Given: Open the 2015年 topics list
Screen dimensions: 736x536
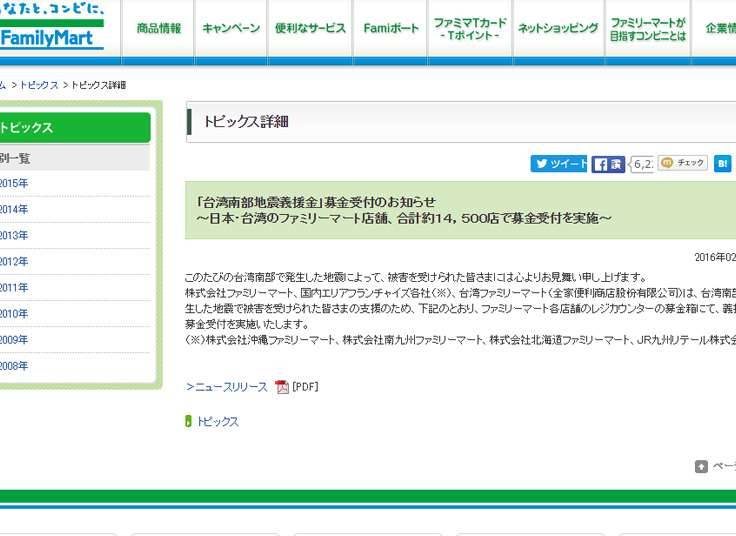Looking at the screenshot, I should coord(14,184).
